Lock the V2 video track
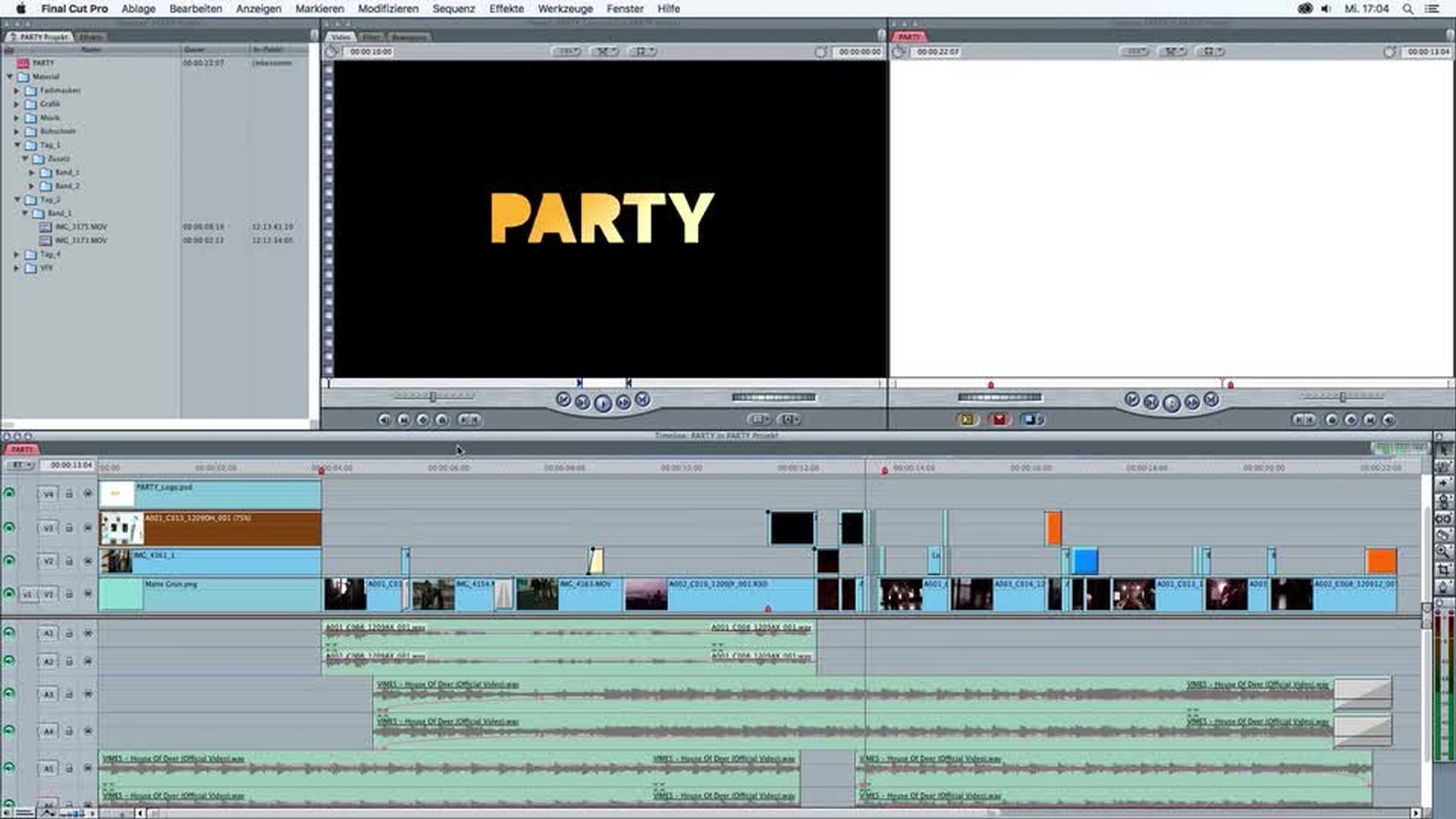 click(69, 561)
